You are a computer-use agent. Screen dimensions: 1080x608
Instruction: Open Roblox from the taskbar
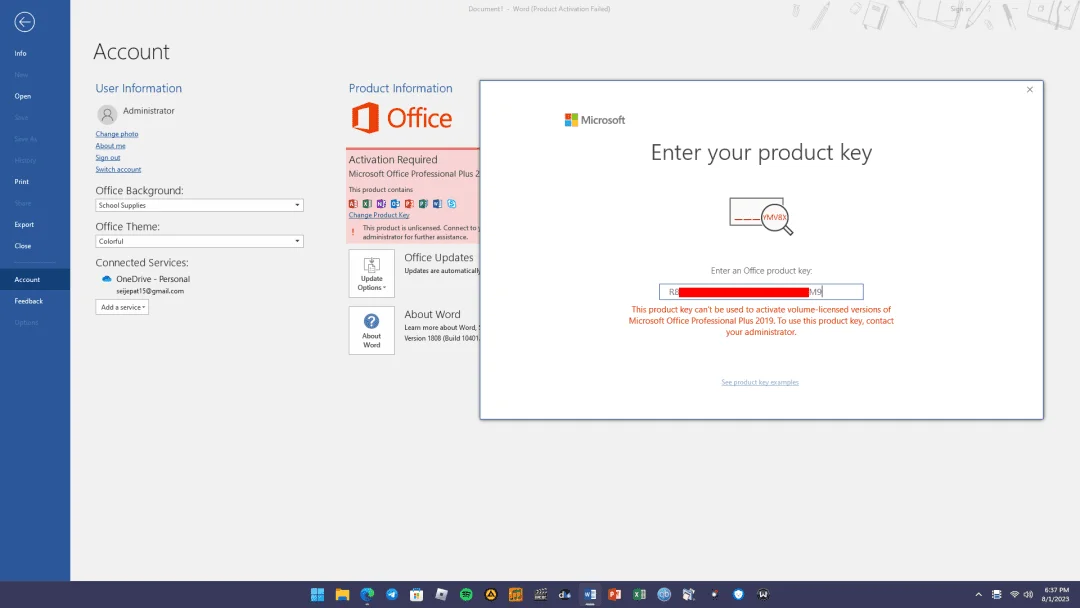(x=442, y=594)
